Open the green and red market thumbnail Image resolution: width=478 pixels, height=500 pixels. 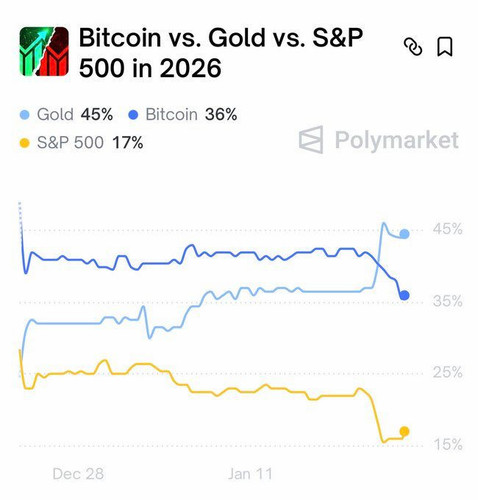point(44,51)
